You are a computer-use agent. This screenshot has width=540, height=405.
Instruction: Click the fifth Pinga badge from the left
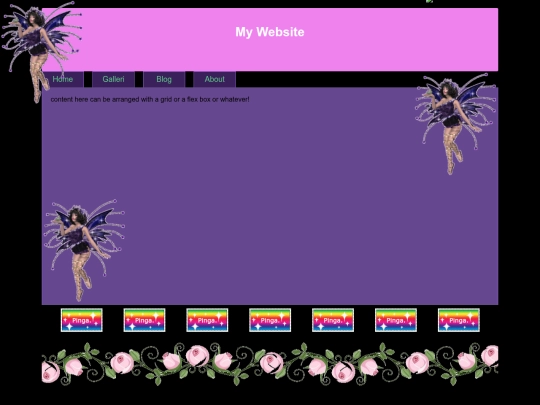tap(333, 320)
